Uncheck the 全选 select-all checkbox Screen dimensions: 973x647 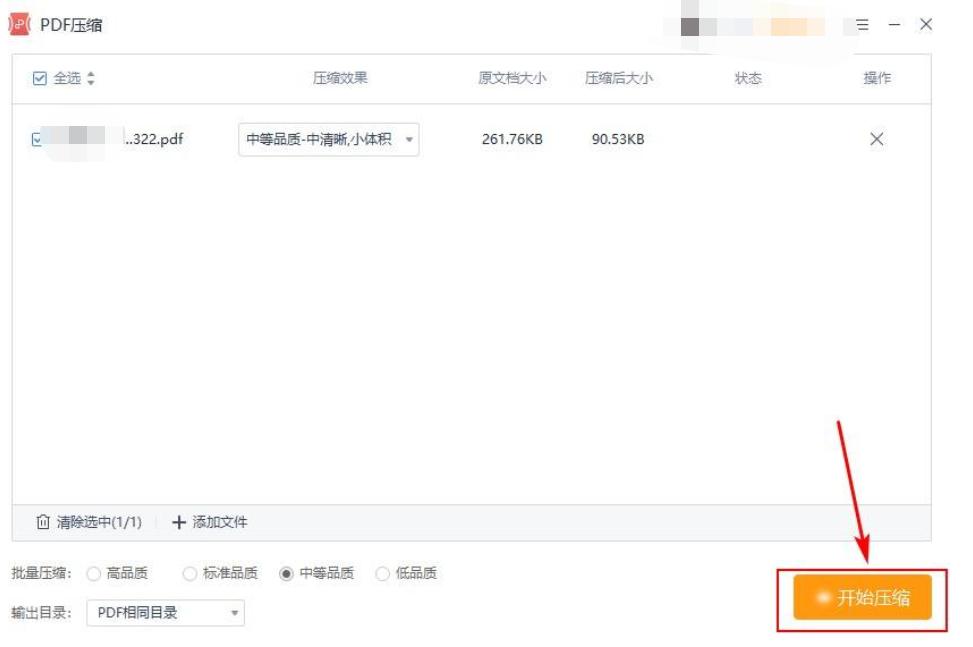40,79
